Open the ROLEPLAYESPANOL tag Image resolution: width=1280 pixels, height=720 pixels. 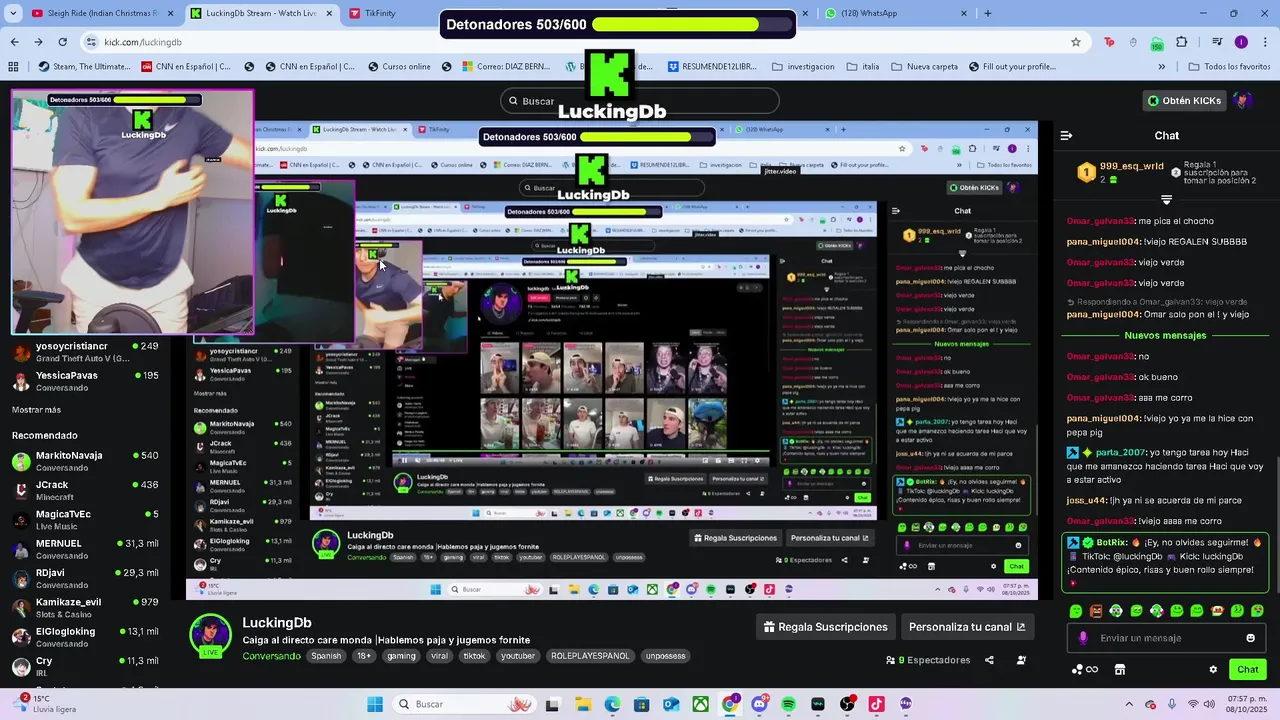590,656
